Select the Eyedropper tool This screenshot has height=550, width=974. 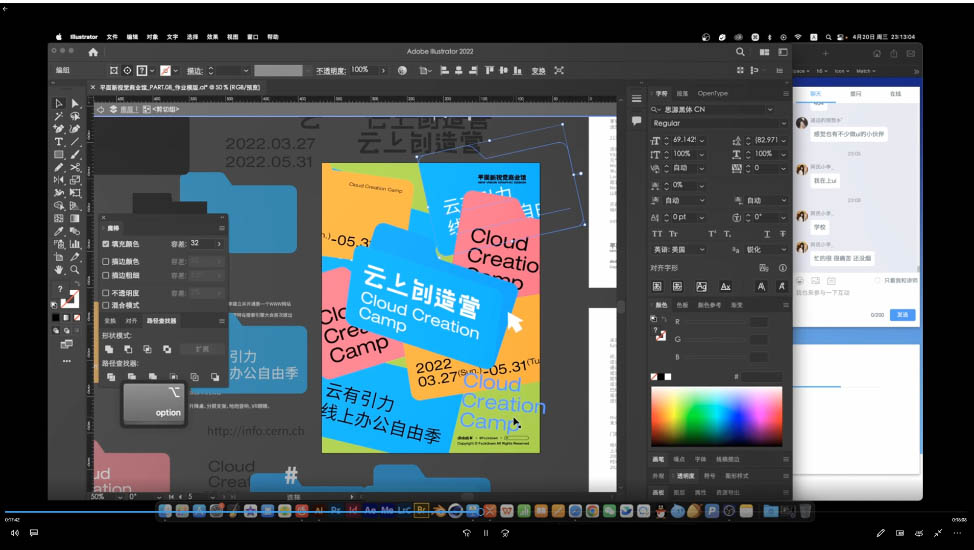58,231
